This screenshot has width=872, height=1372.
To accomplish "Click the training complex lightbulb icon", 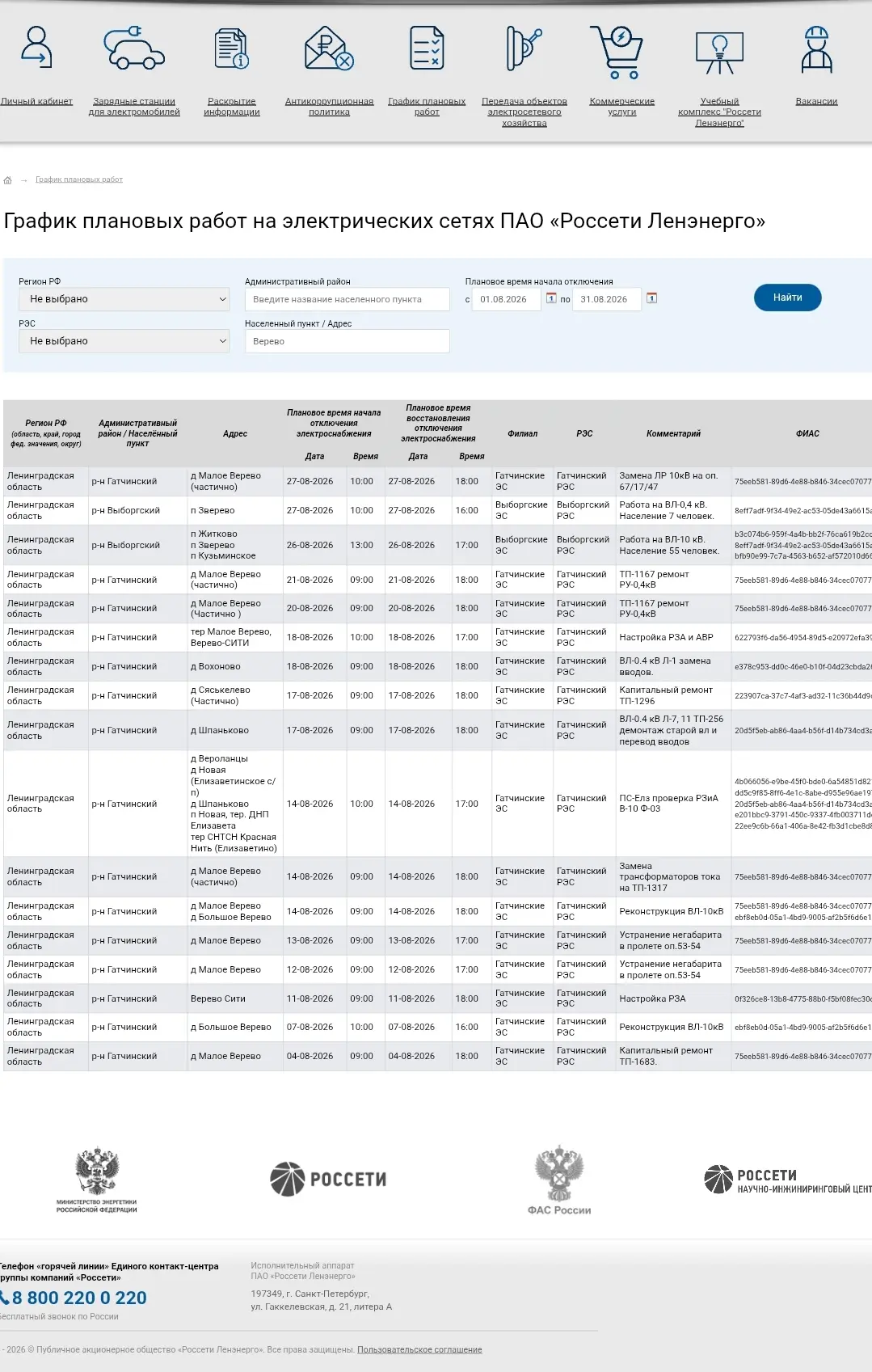I will pos(719,53).
